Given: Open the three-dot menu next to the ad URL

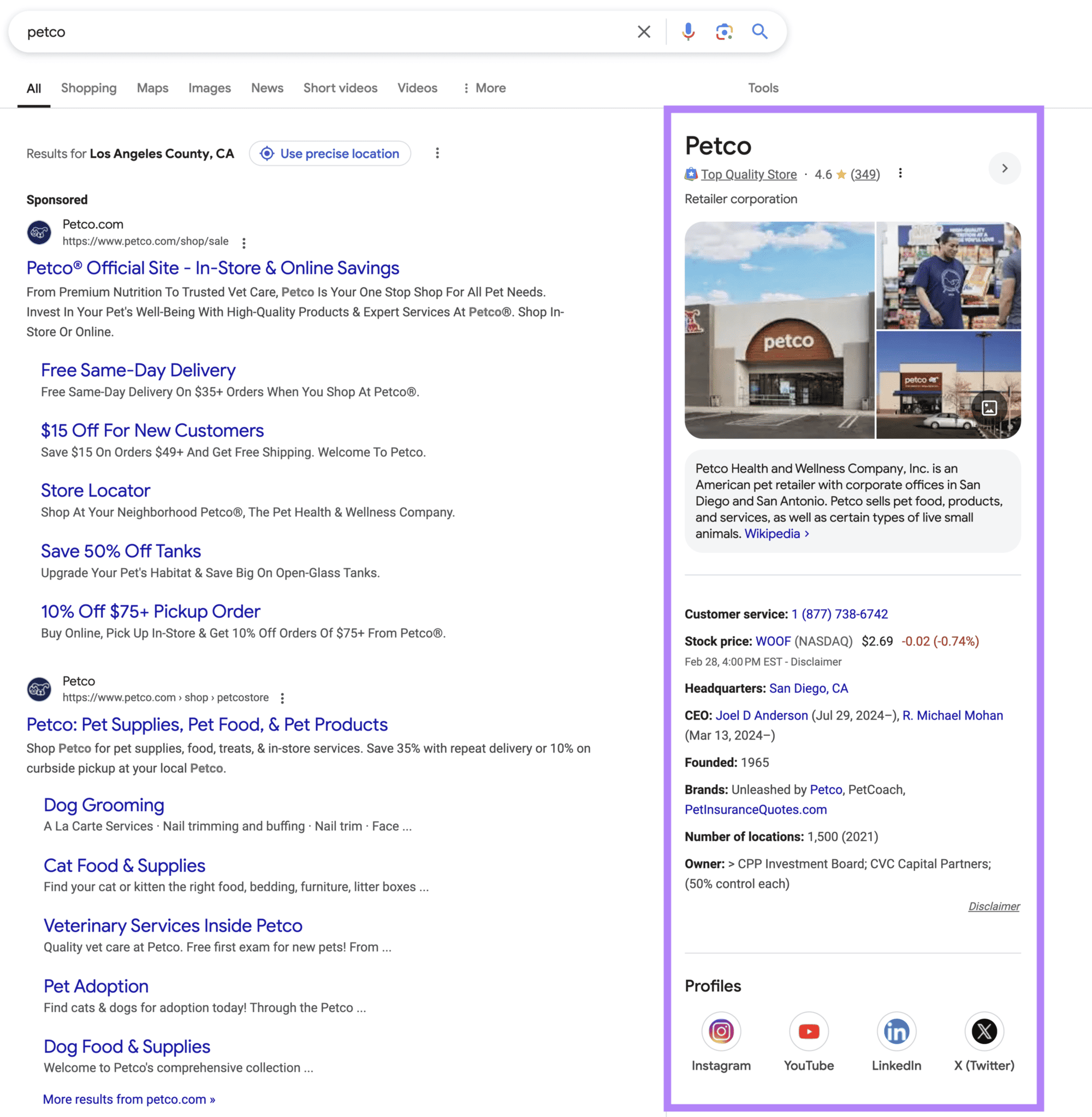Looking at the screenshot, I should click(x=244, y=243).
